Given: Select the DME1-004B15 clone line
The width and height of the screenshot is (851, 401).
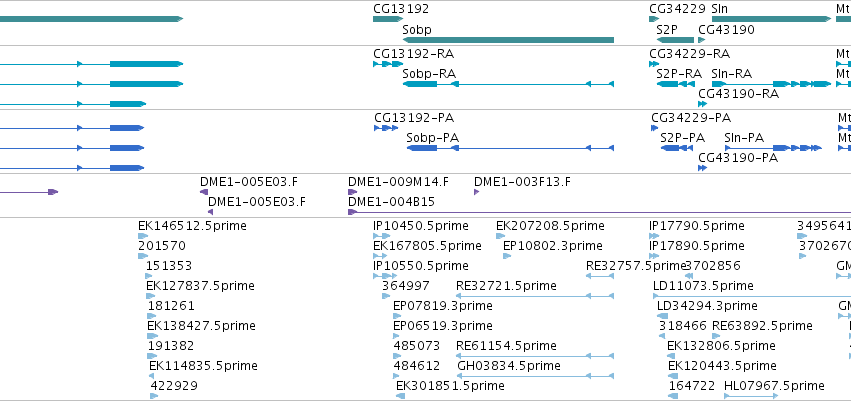Looking at the screenshot, I should [599, 212].
